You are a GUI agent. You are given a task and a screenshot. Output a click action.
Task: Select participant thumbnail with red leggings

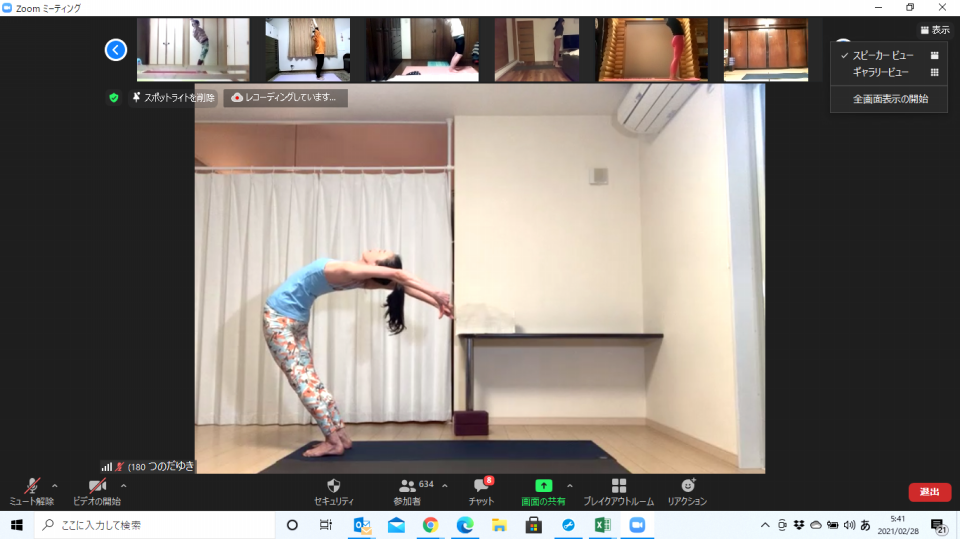[x=651, y=50]
